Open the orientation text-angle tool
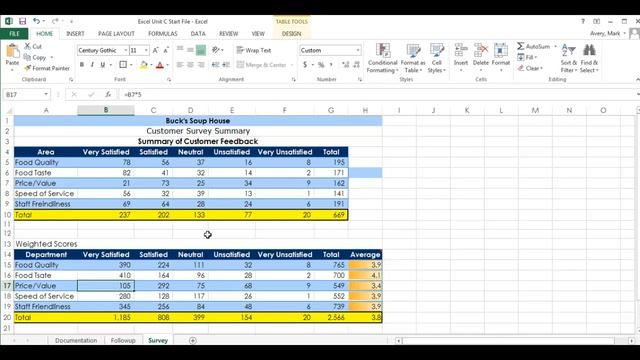The width and height of the screenshot is (640, 360). click(x=216, y=50)
